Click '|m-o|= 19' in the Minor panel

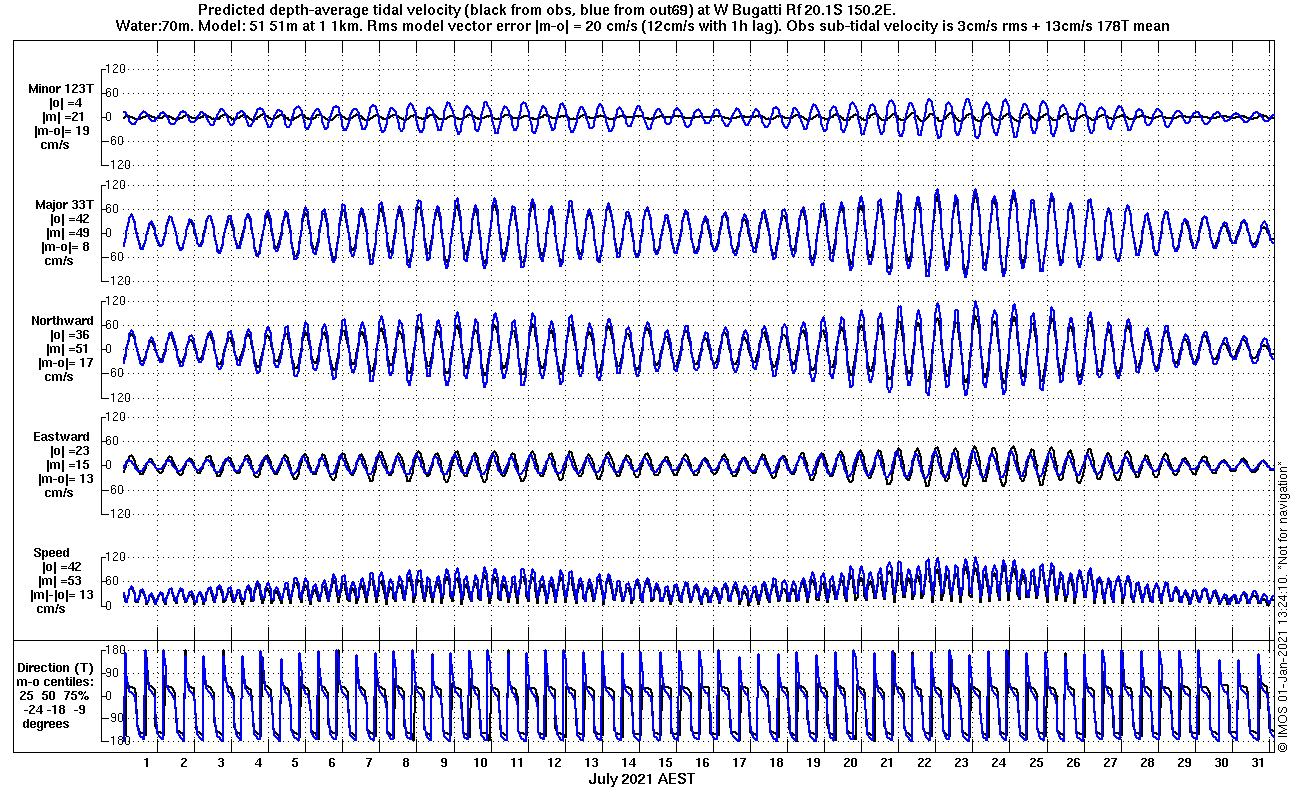pos(64,131)
